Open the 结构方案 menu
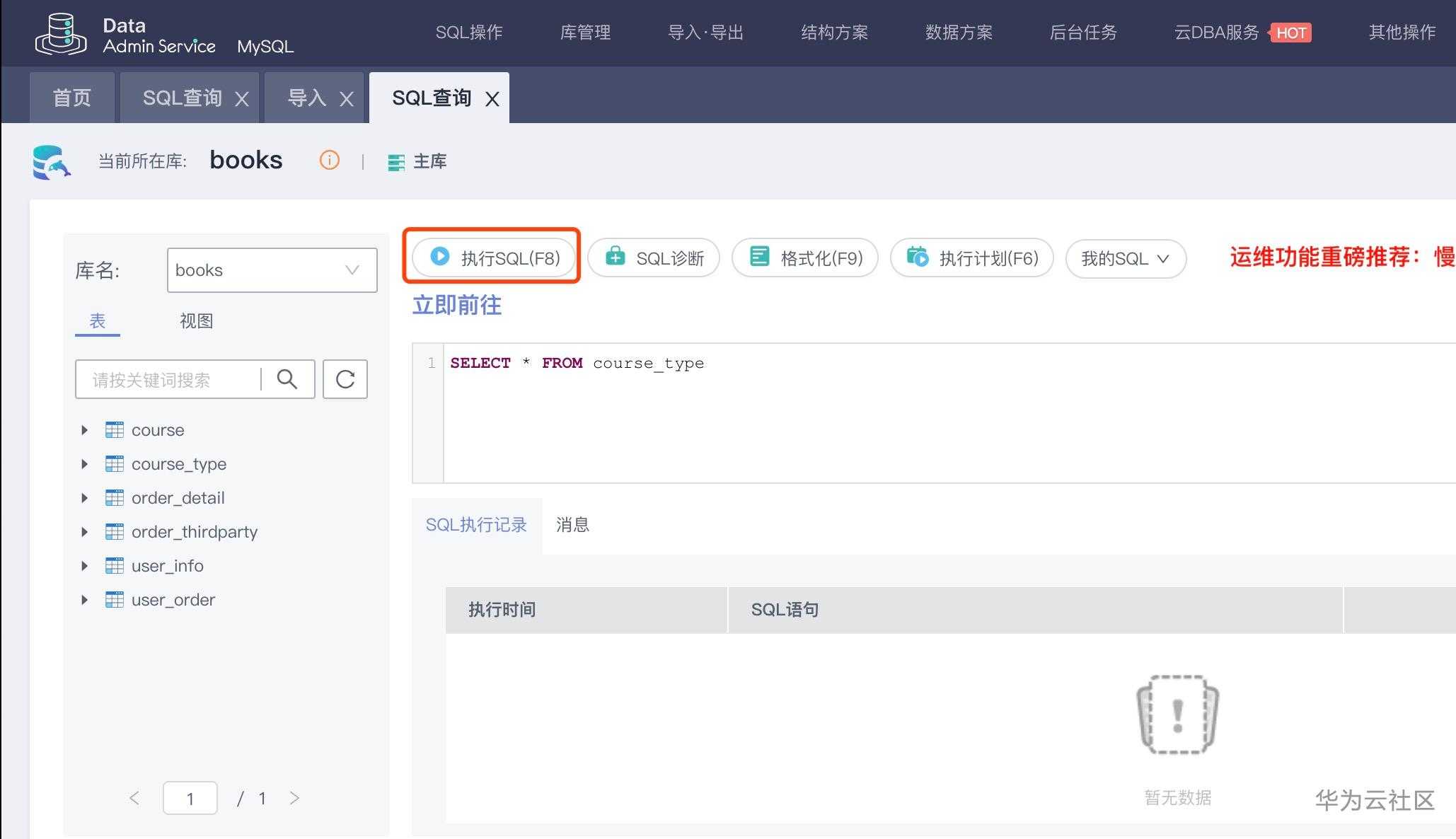Viewport: 1456px width, 839px height. (x=834, y=33)
